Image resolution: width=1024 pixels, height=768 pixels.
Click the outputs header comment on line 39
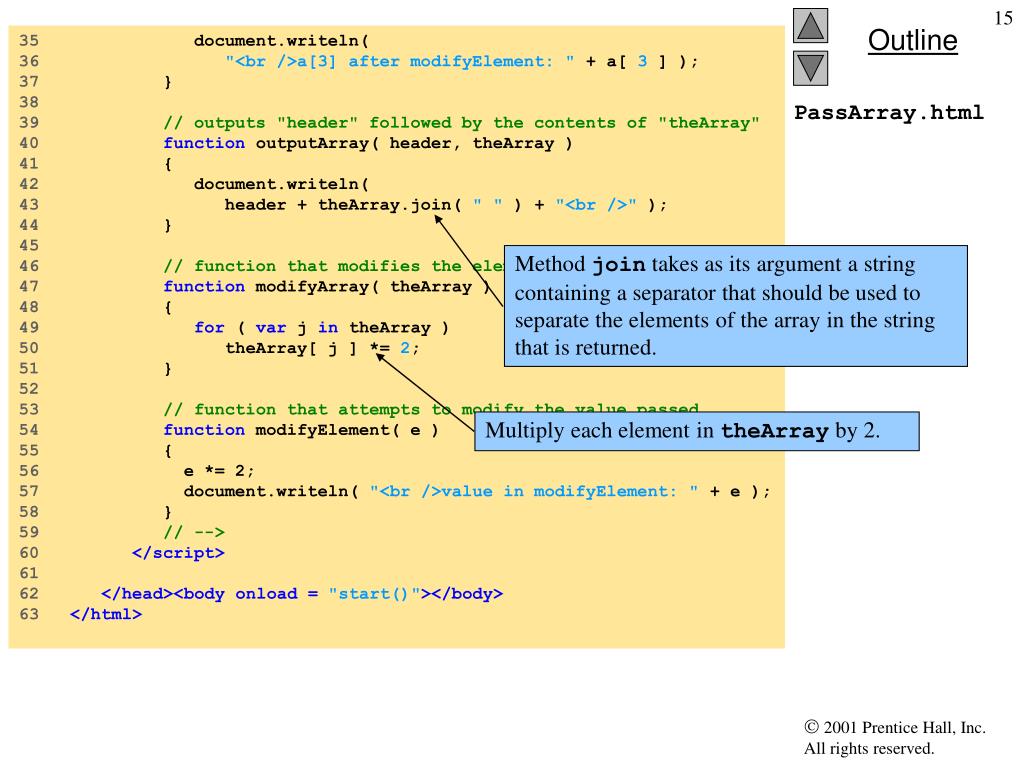pos(461,123)
